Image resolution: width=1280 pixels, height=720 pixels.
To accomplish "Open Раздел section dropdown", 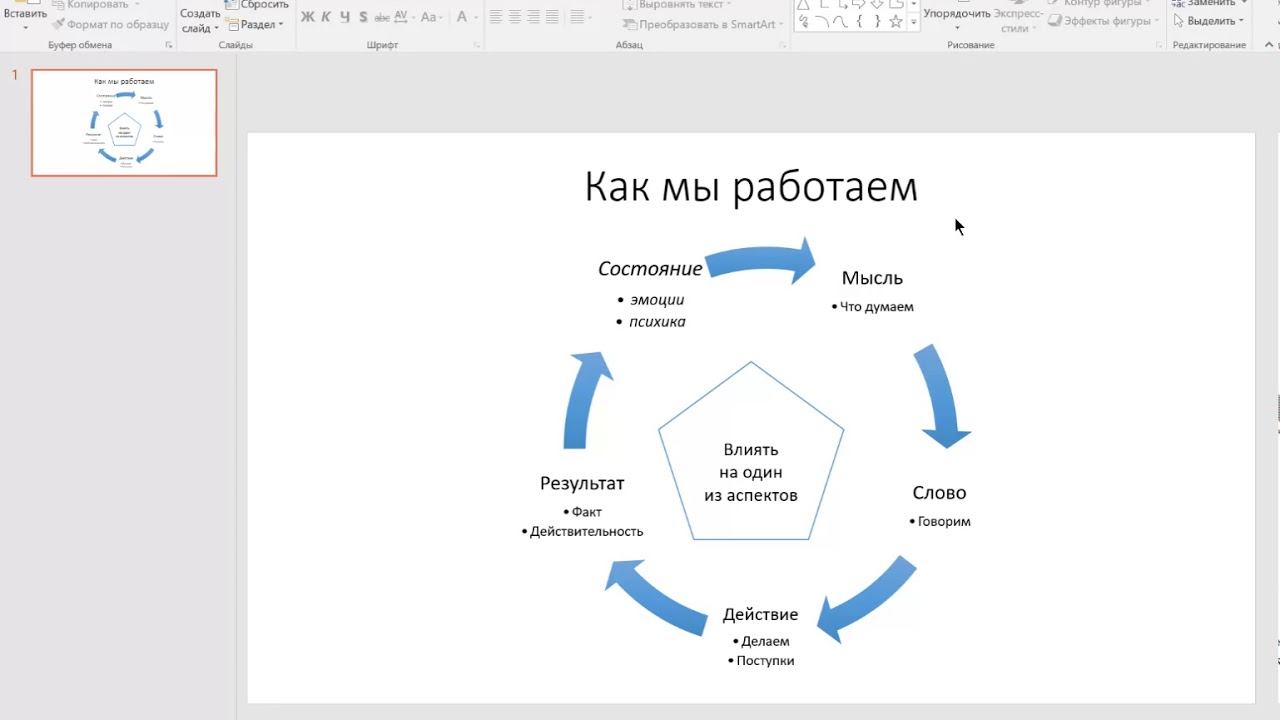I will point(255,24).
